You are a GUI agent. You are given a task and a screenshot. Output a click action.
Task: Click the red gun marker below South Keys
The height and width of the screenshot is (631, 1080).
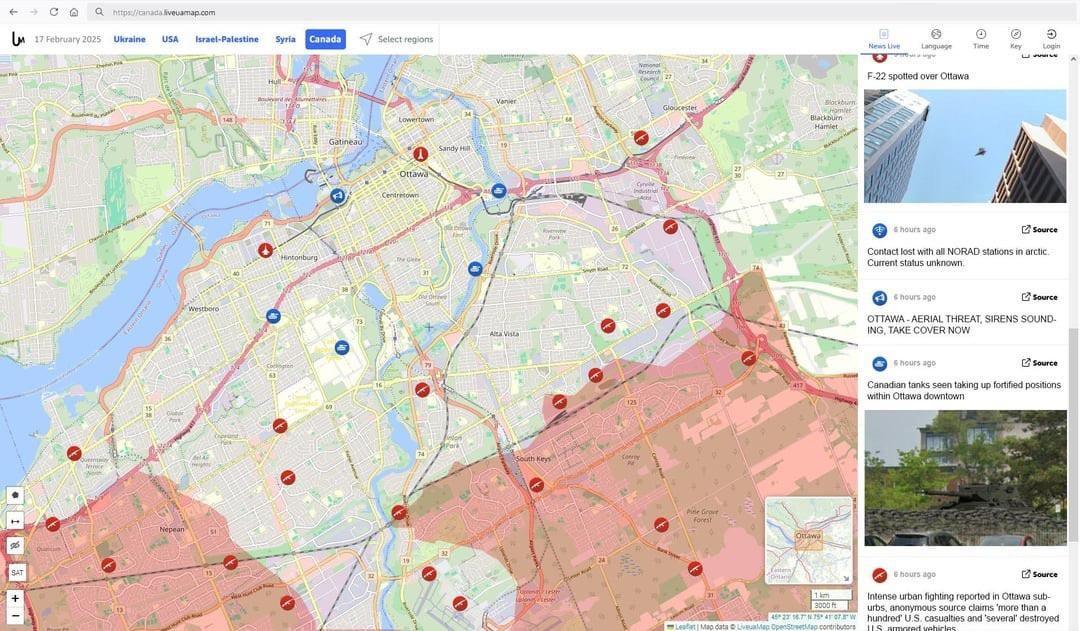[536, 485]
